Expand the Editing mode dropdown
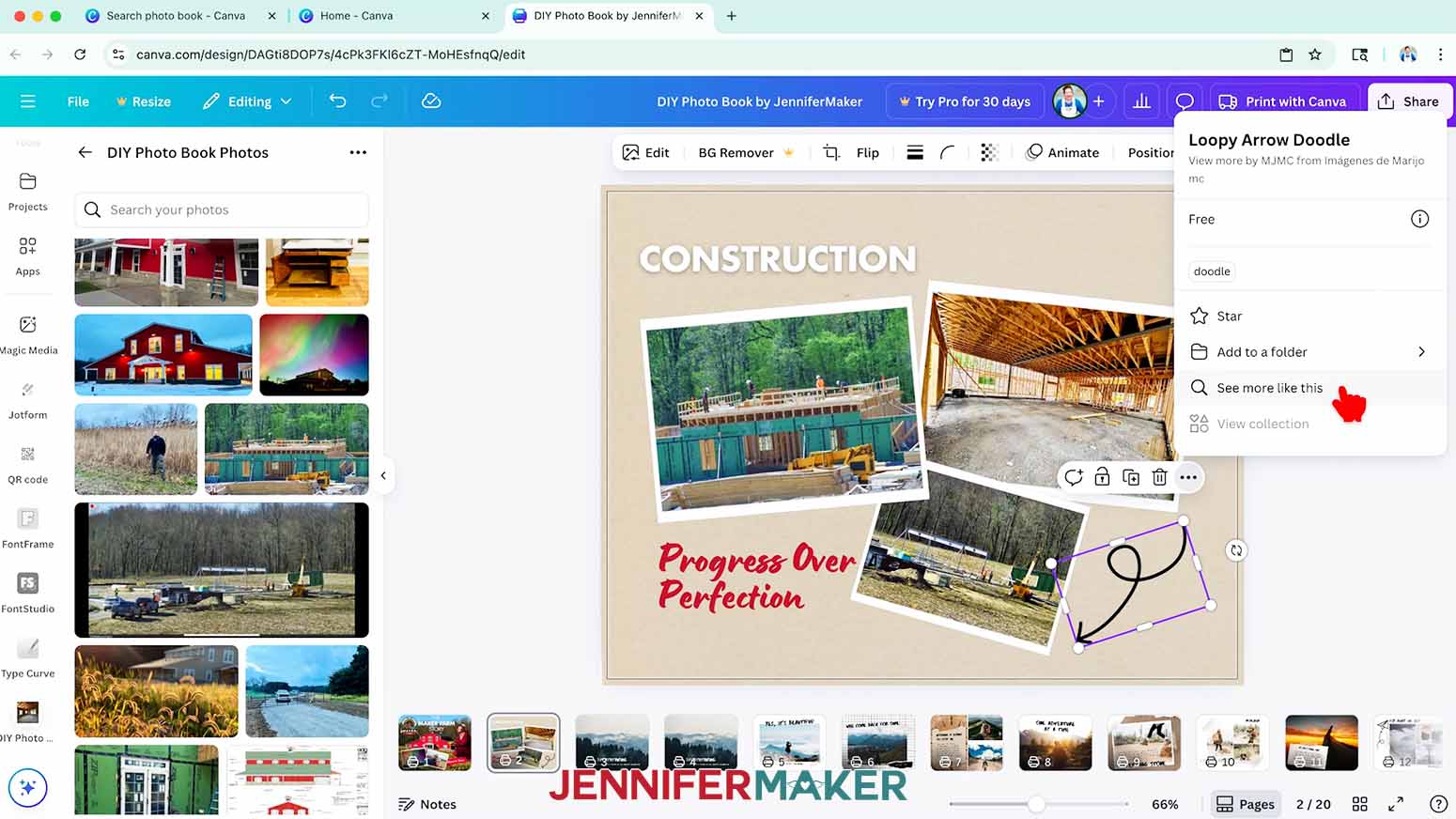 pos(248,101)
